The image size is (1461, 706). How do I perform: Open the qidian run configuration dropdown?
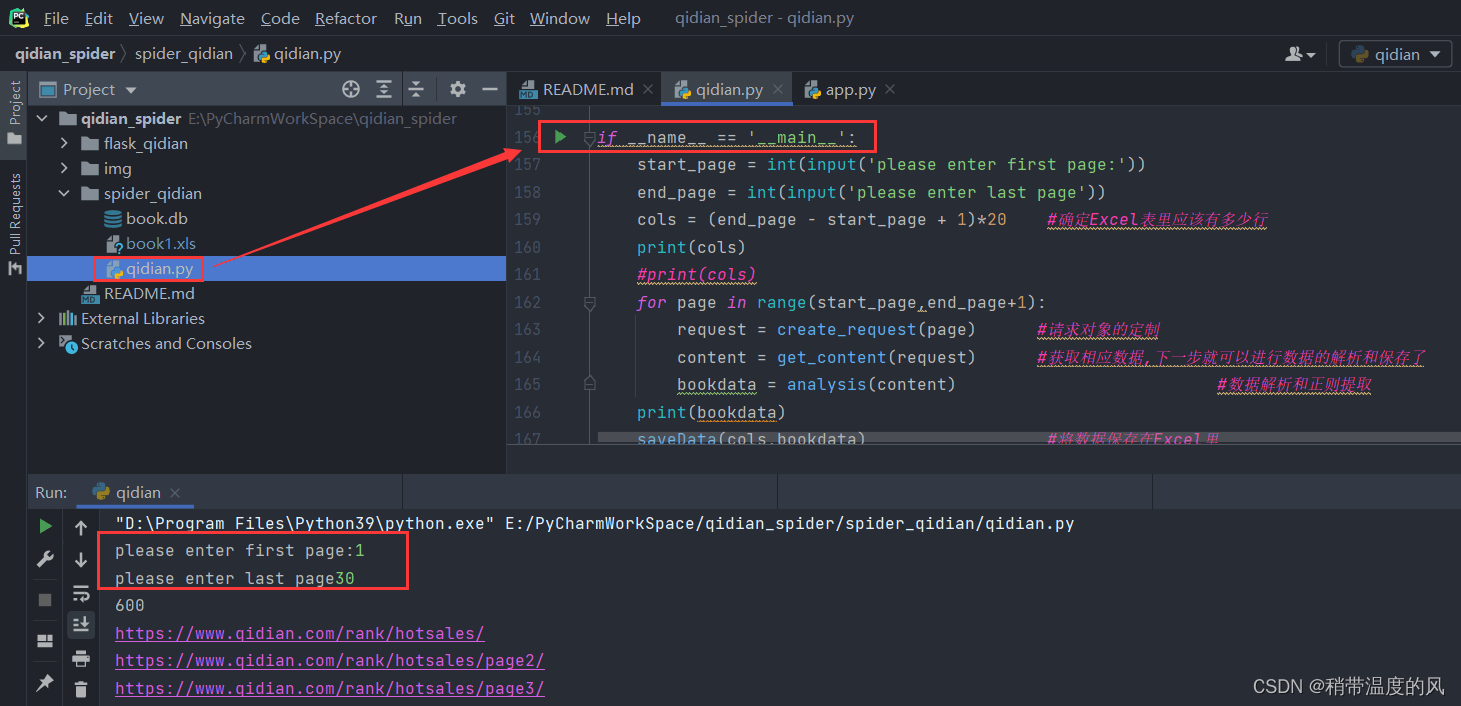tap(1395, 54)
